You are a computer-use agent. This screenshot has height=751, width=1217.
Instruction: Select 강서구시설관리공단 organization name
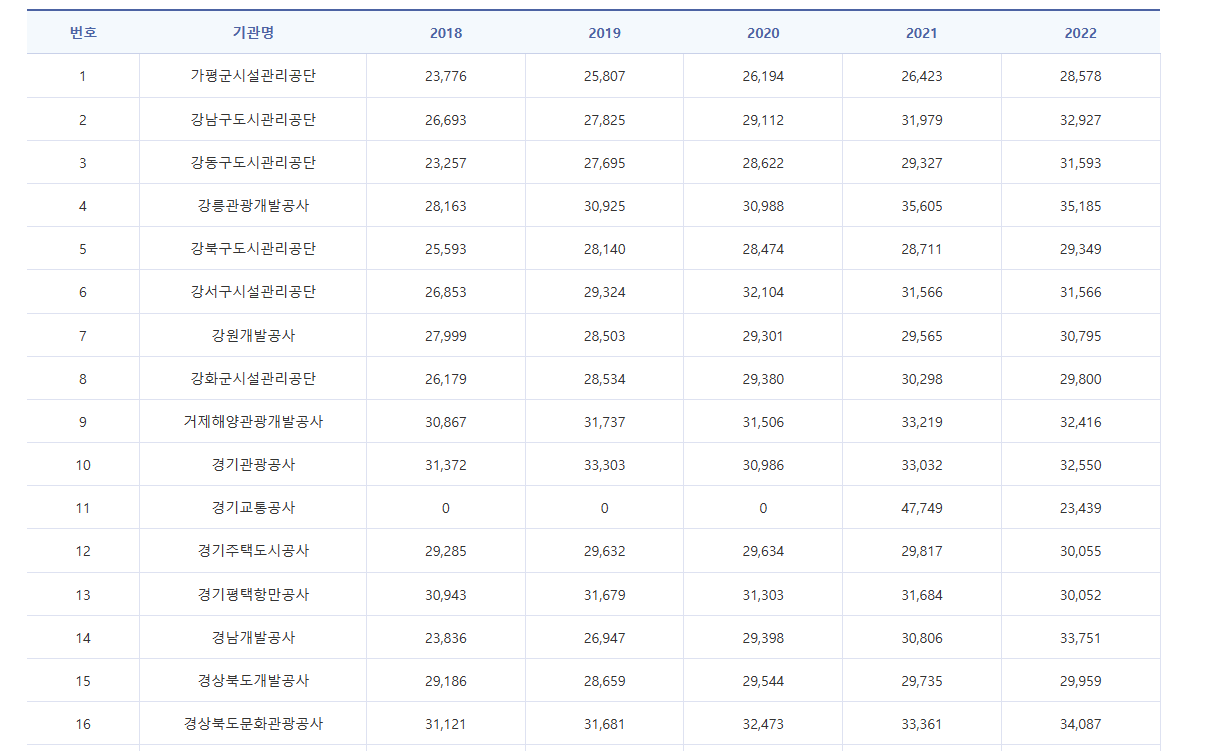253,292
